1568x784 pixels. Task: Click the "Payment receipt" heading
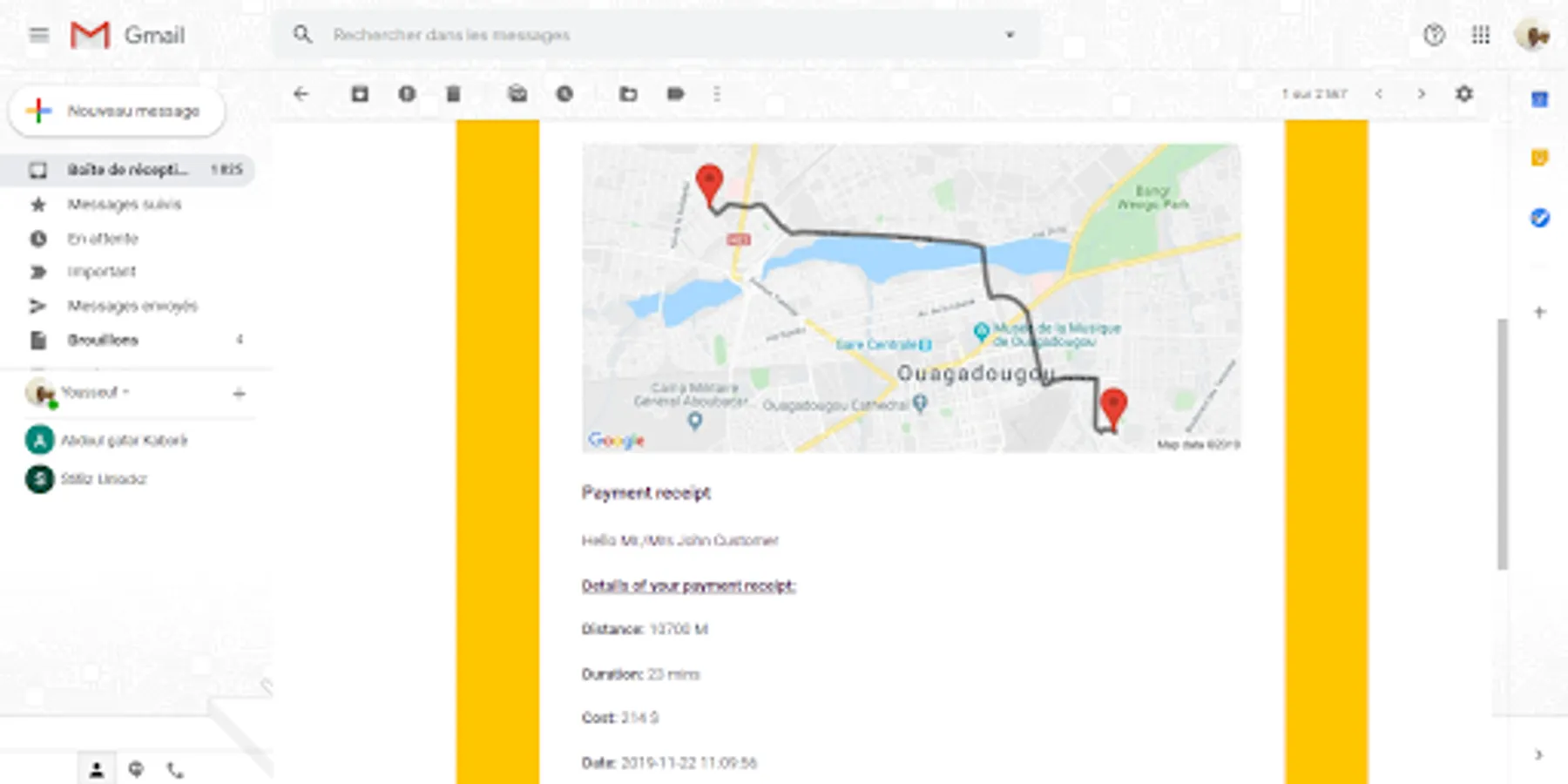click(x=646, y=493)
